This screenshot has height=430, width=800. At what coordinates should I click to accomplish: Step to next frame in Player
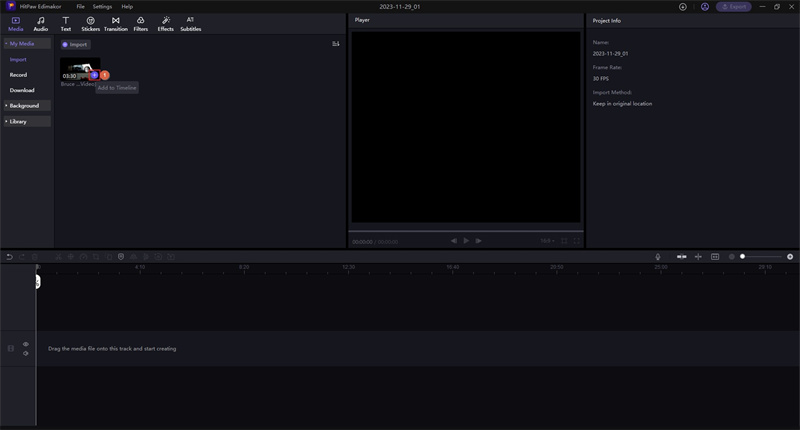(479, 241)
